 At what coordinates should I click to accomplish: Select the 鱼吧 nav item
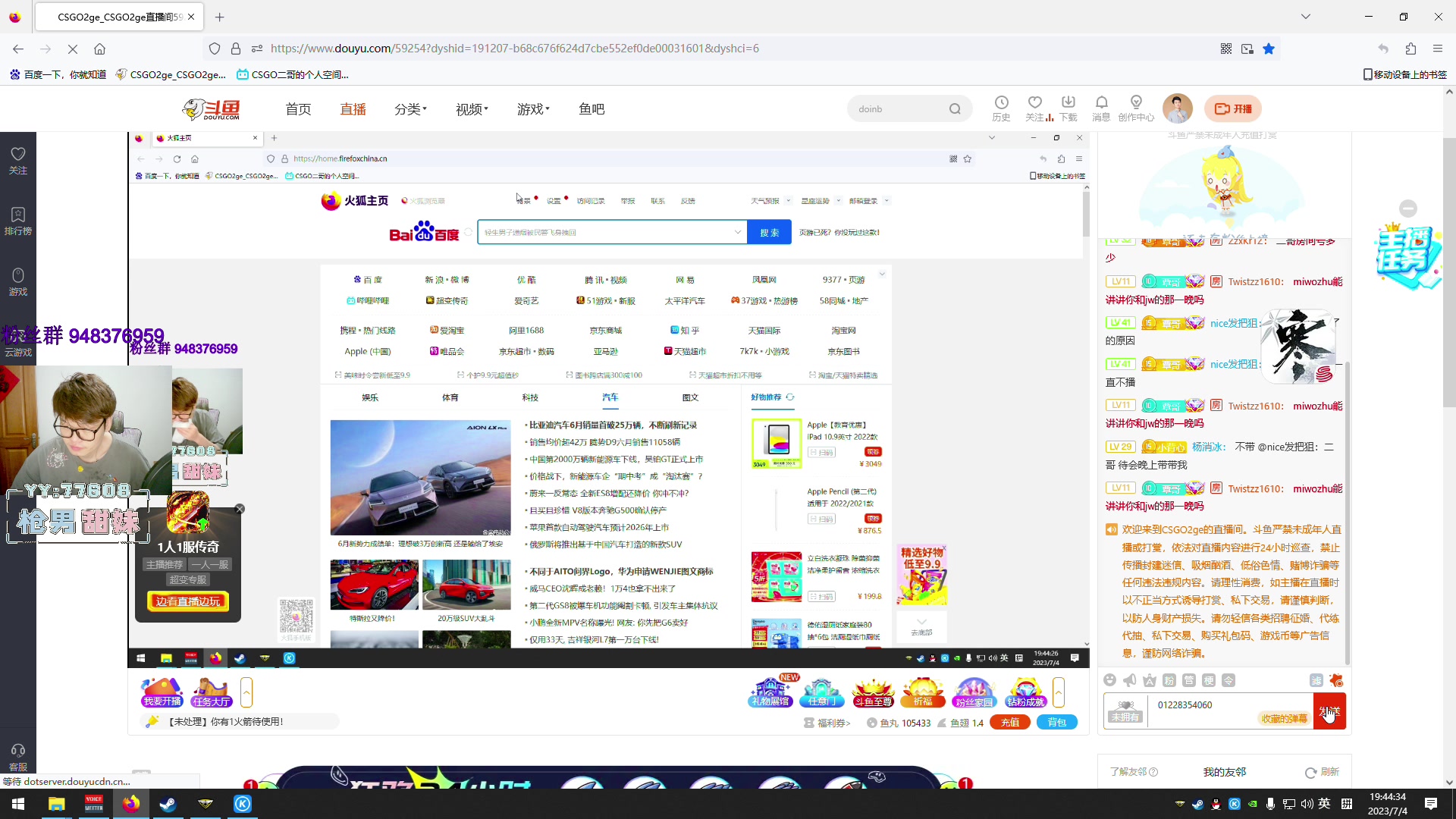pyautogui.click(x=591, y=109)
